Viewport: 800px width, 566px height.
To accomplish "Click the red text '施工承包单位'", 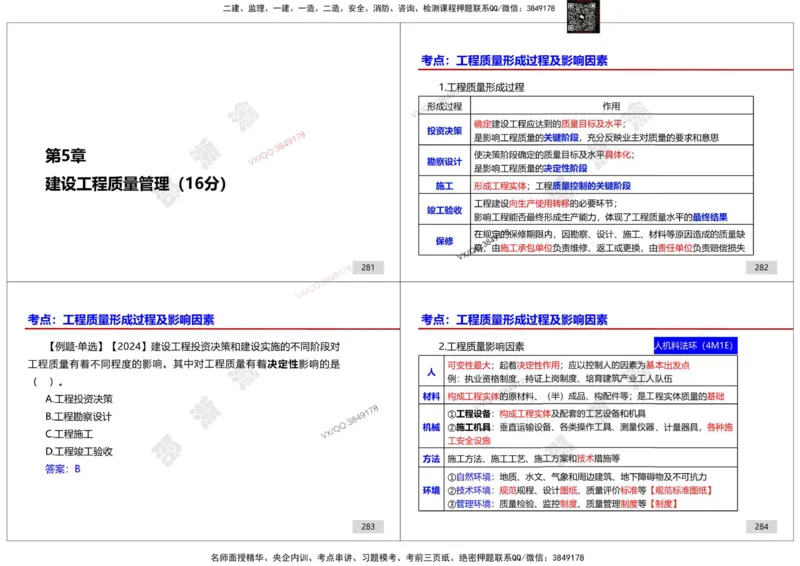I will click(x=526, y=248).
